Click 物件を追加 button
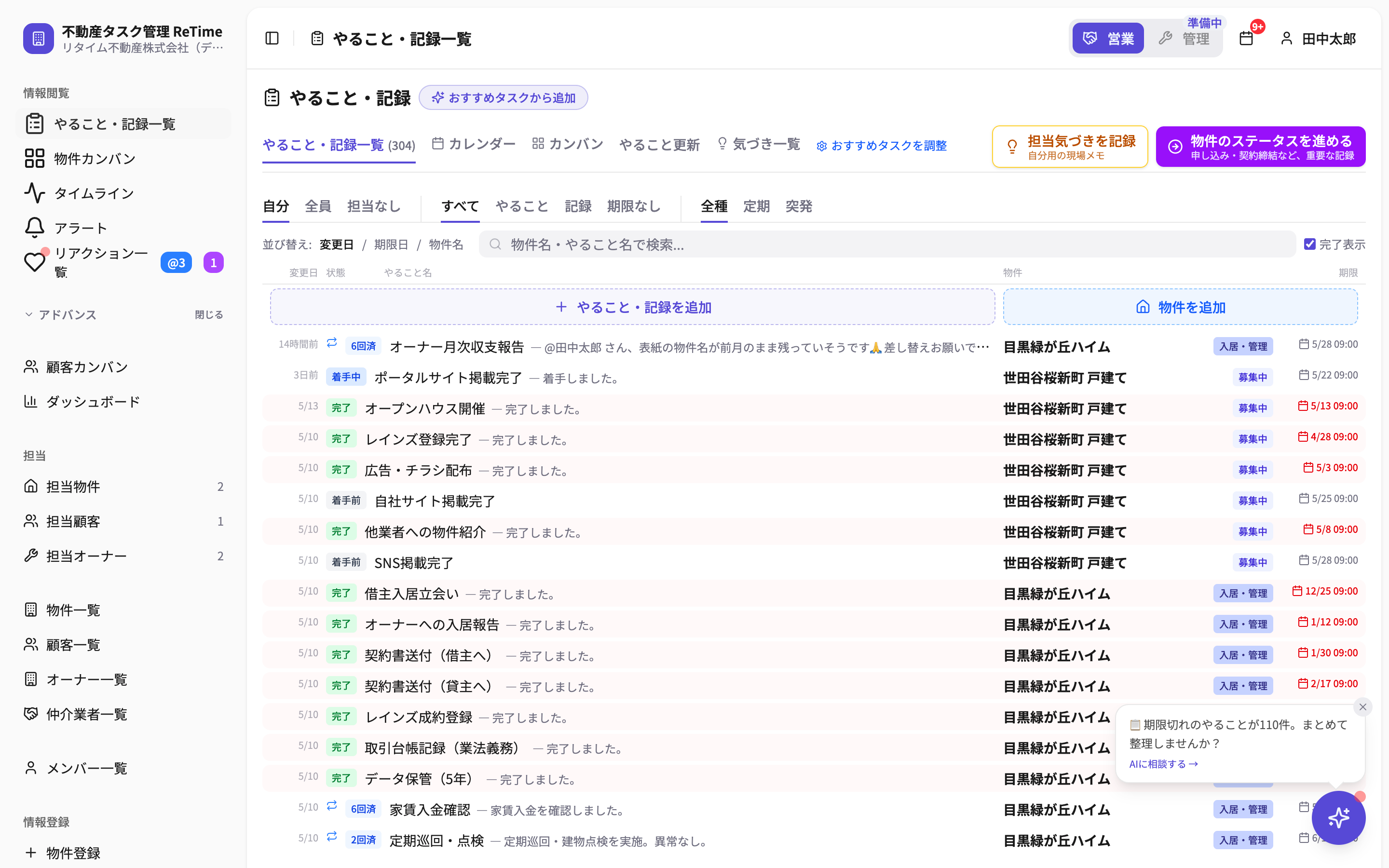1389x868 pixels. 1180,307
